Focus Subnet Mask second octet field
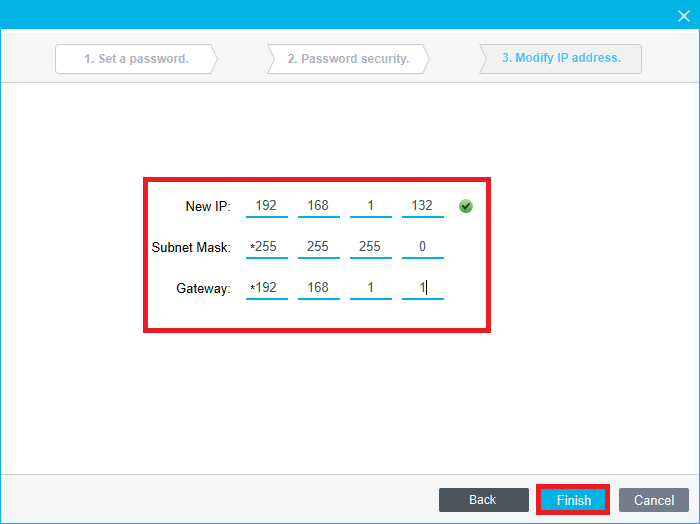Image resolution: width=700 pixels, height=524 pixels. (319, 247)
